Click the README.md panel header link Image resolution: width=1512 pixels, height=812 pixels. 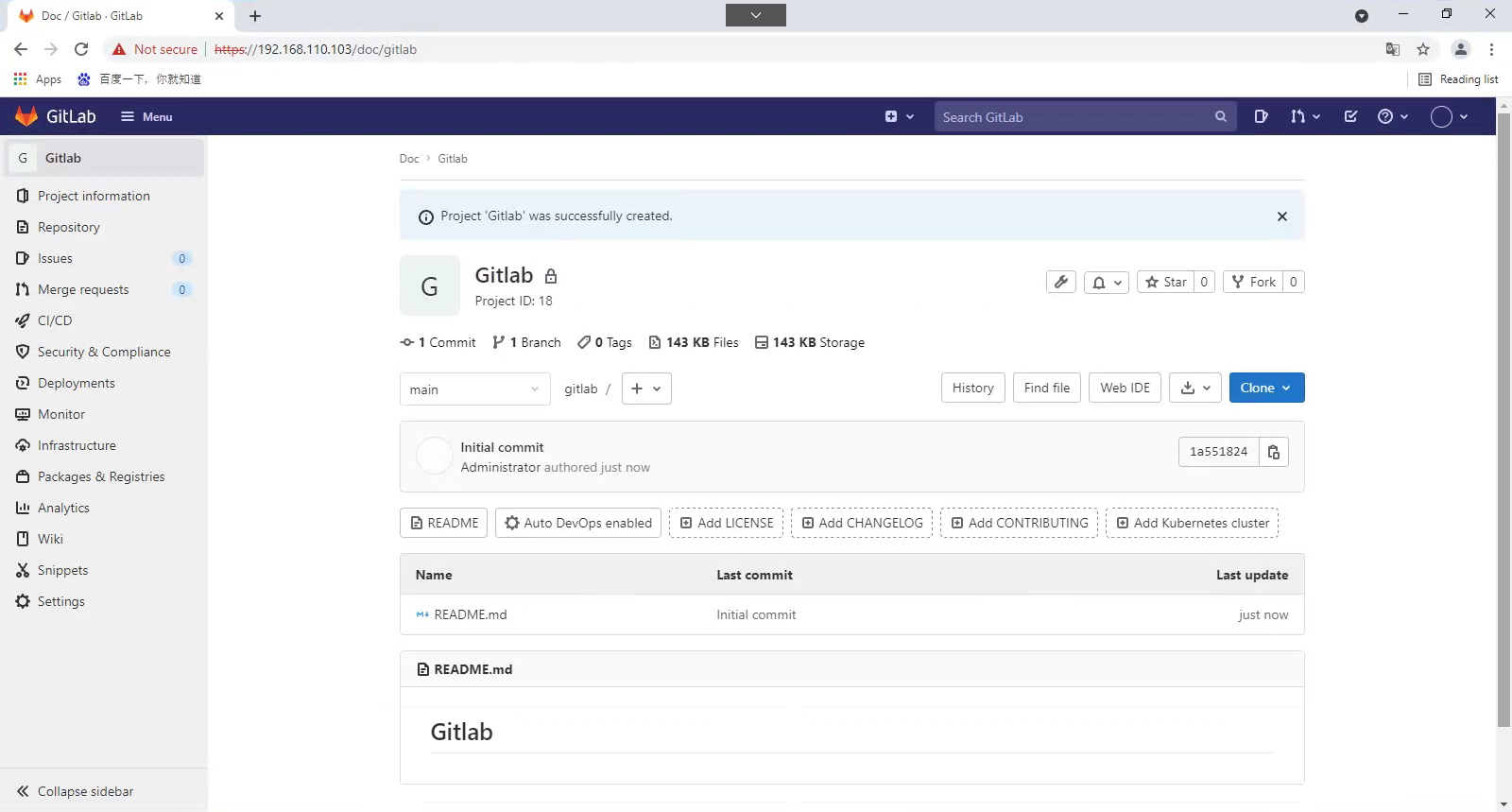pos(473,669)
